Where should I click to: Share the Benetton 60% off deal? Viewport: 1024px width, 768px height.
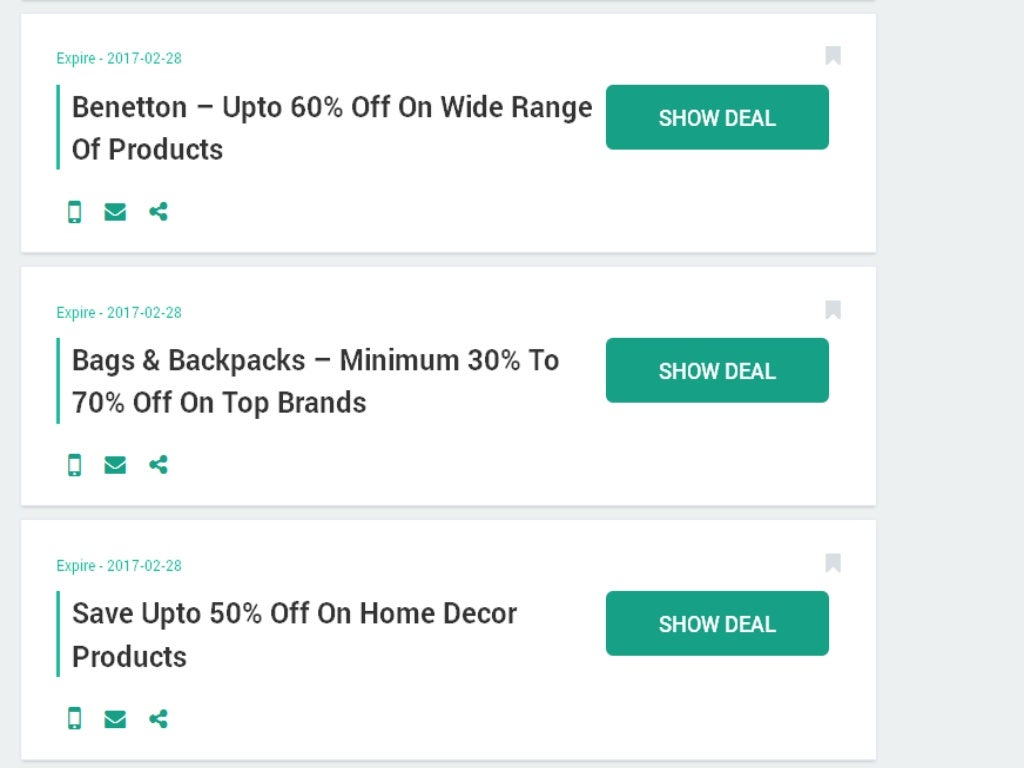click(158, 212)
